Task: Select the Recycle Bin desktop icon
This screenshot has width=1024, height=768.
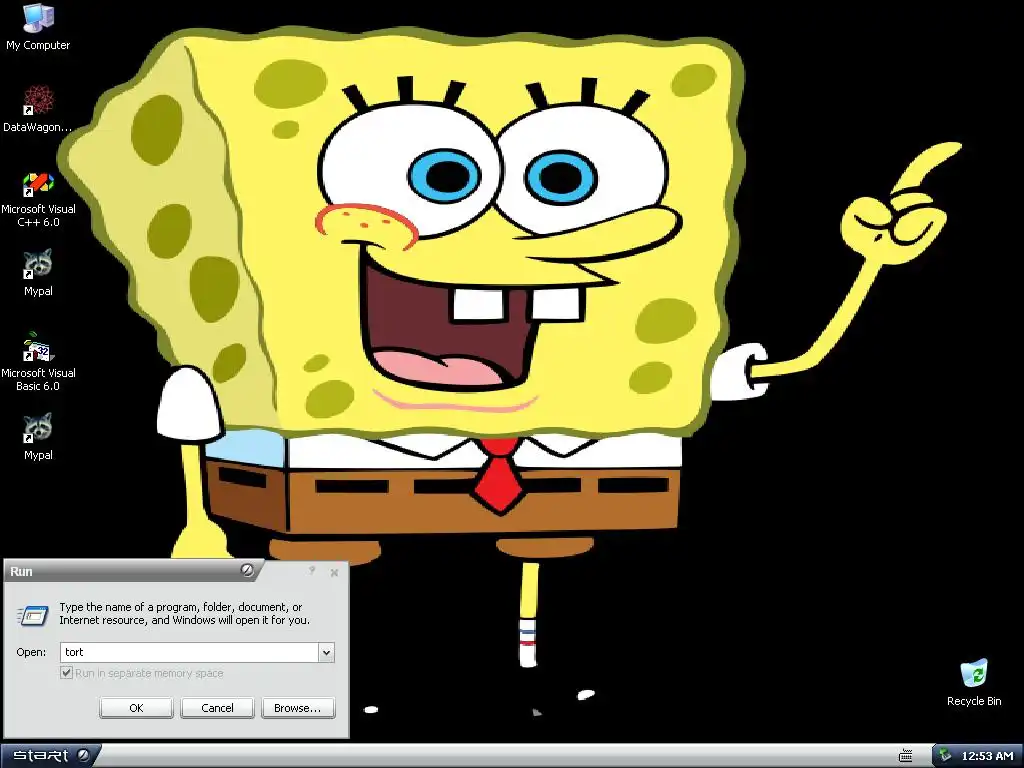Action: (x=974, y=682)
